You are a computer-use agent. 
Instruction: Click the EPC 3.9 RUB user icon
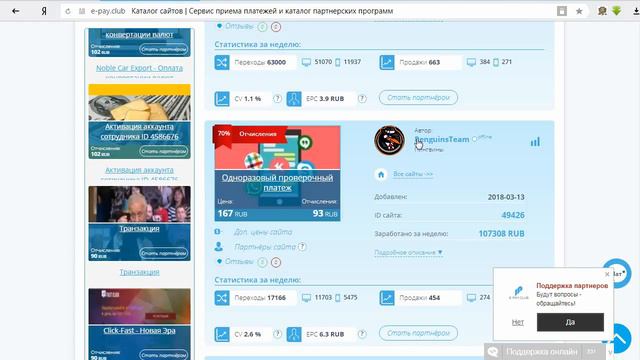coord(293,99)
